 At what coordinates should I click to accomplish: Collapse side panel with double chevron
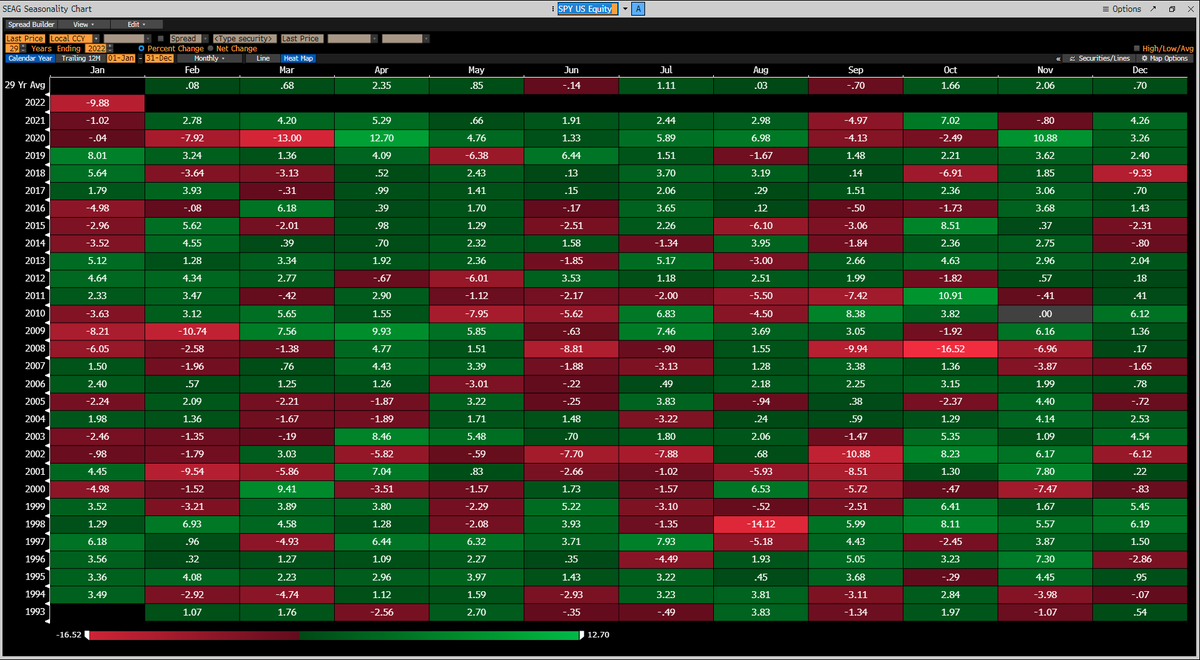(x=1058, y=58)
